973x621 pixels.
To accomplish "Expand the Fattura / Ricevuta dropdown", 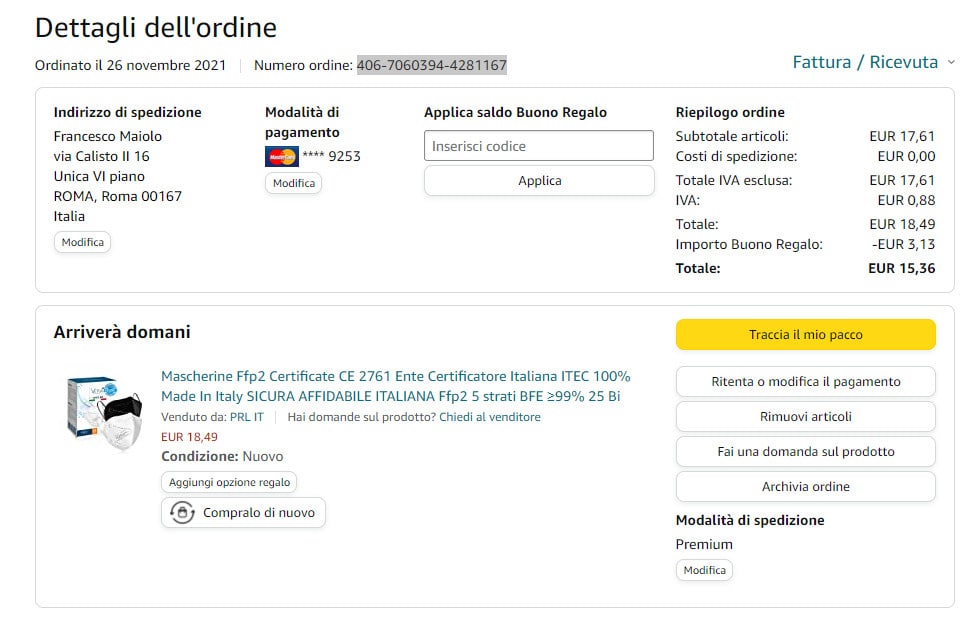I will tap(873, 62).
